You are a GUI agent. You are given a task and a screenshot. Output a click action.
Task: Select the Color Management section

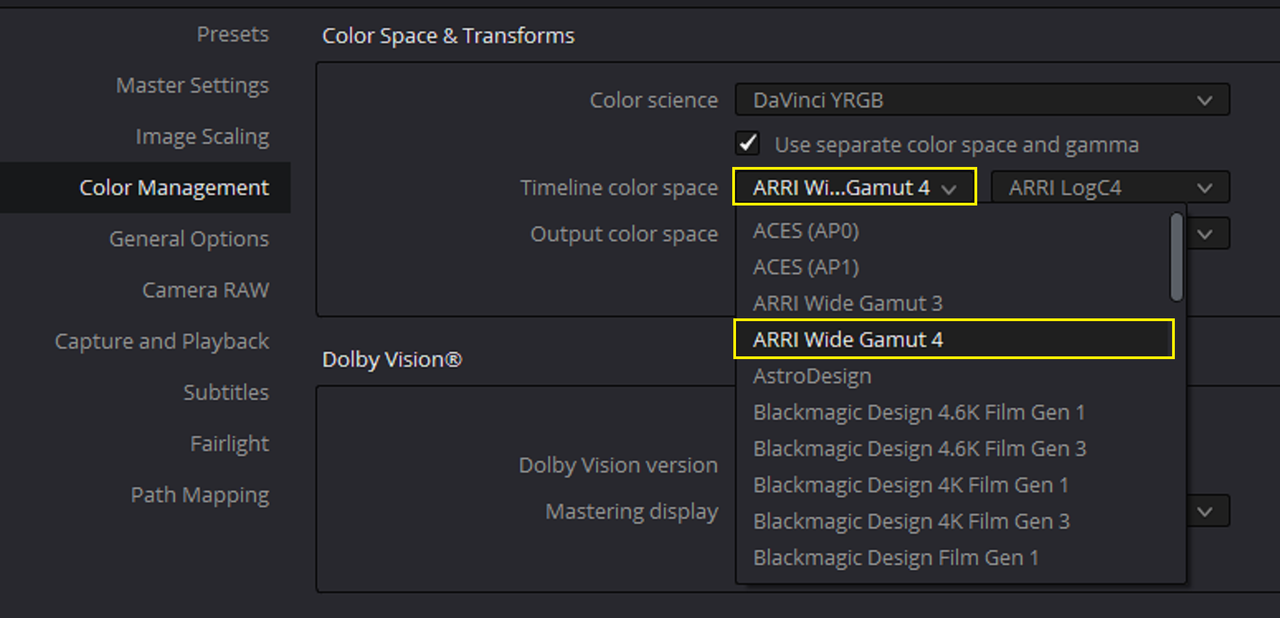[145, 187]
